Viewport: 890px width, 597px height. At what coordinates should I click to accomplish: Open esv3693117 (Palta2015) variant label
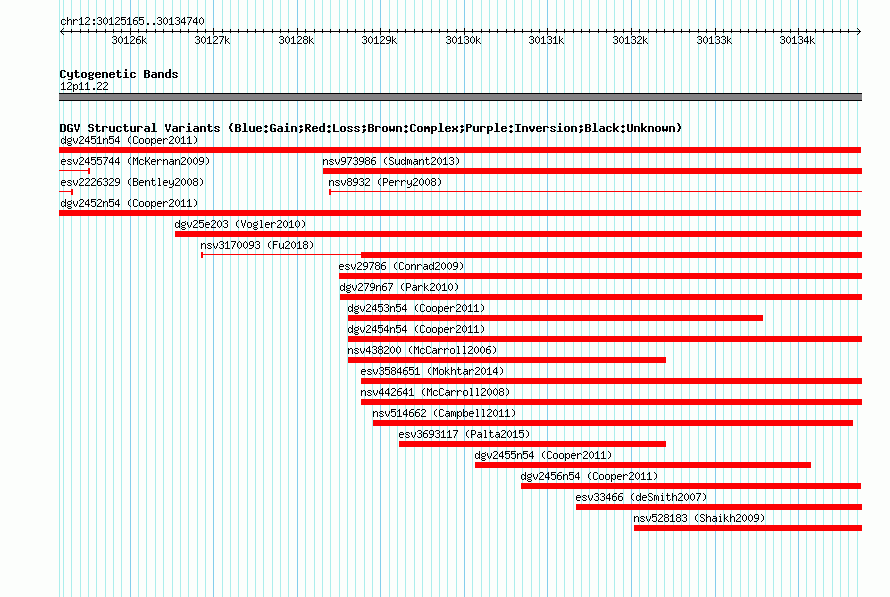click(x=464, y=434)
